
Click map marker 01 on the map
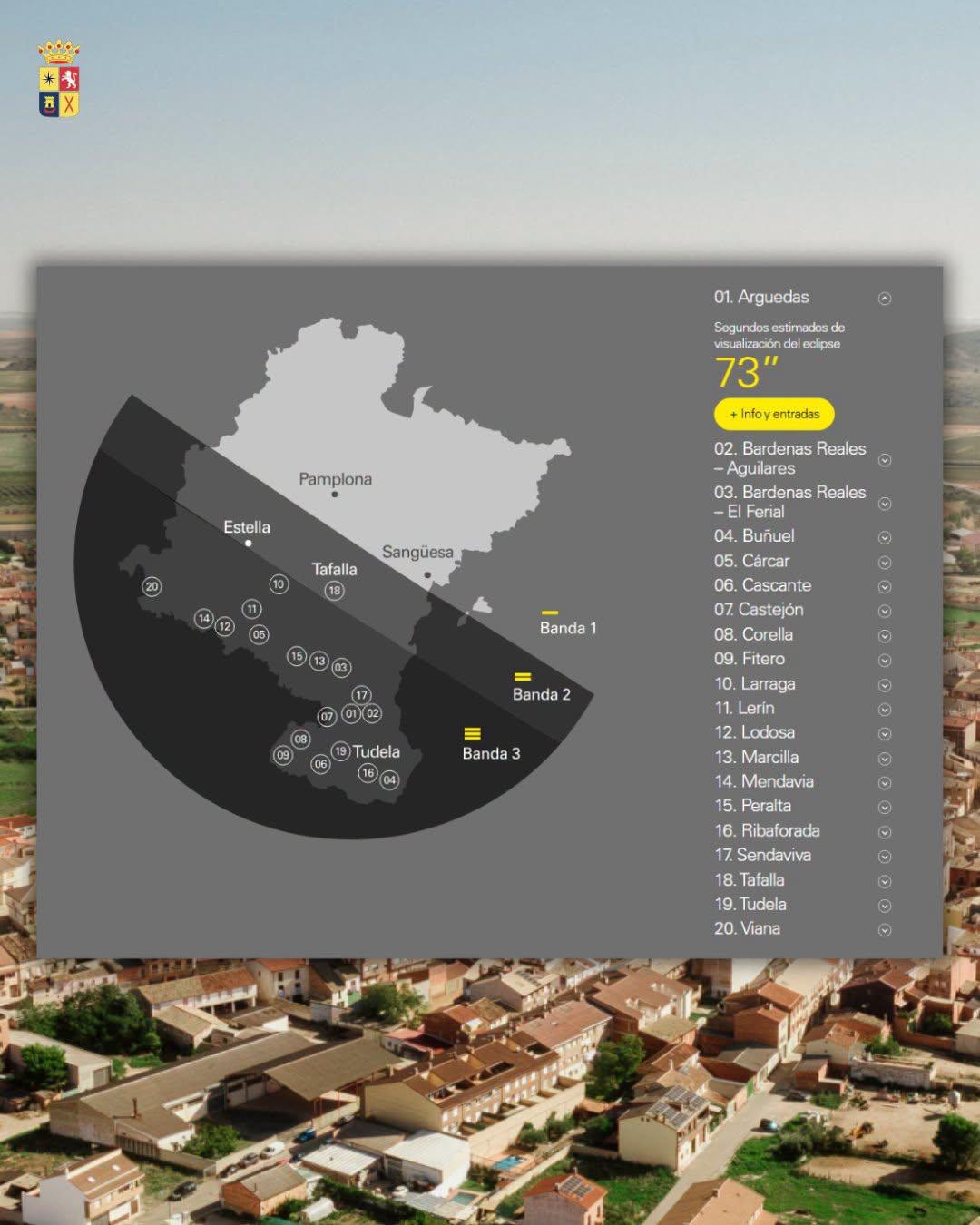click(351, 714)
